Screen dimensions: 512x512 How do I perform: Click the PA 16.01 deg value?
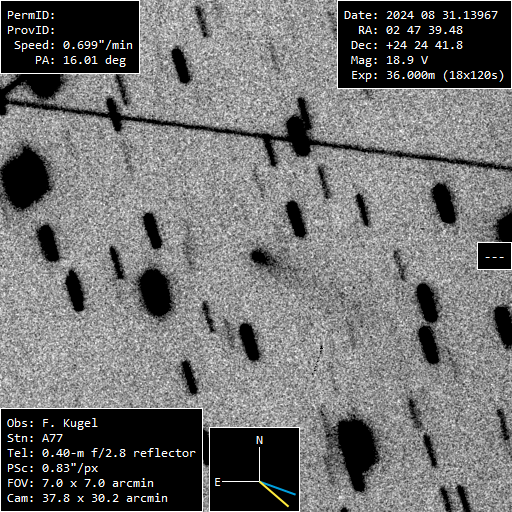[x=94, y=60]
